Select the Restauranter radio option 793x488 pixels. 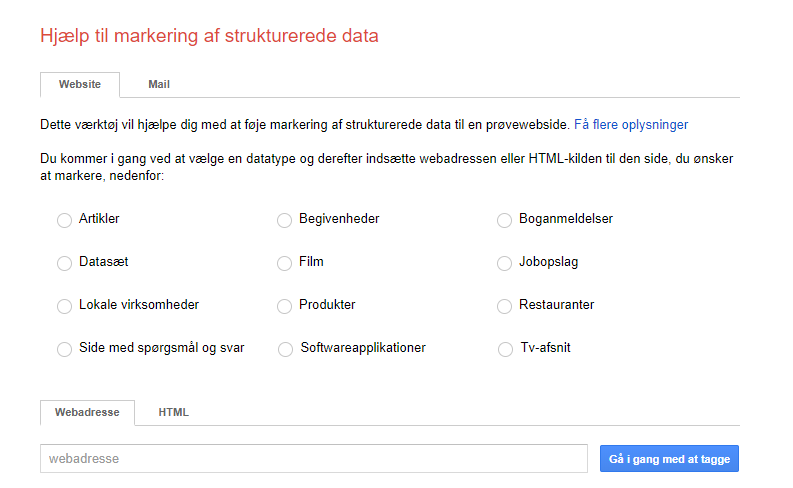(x=505, y=306)
